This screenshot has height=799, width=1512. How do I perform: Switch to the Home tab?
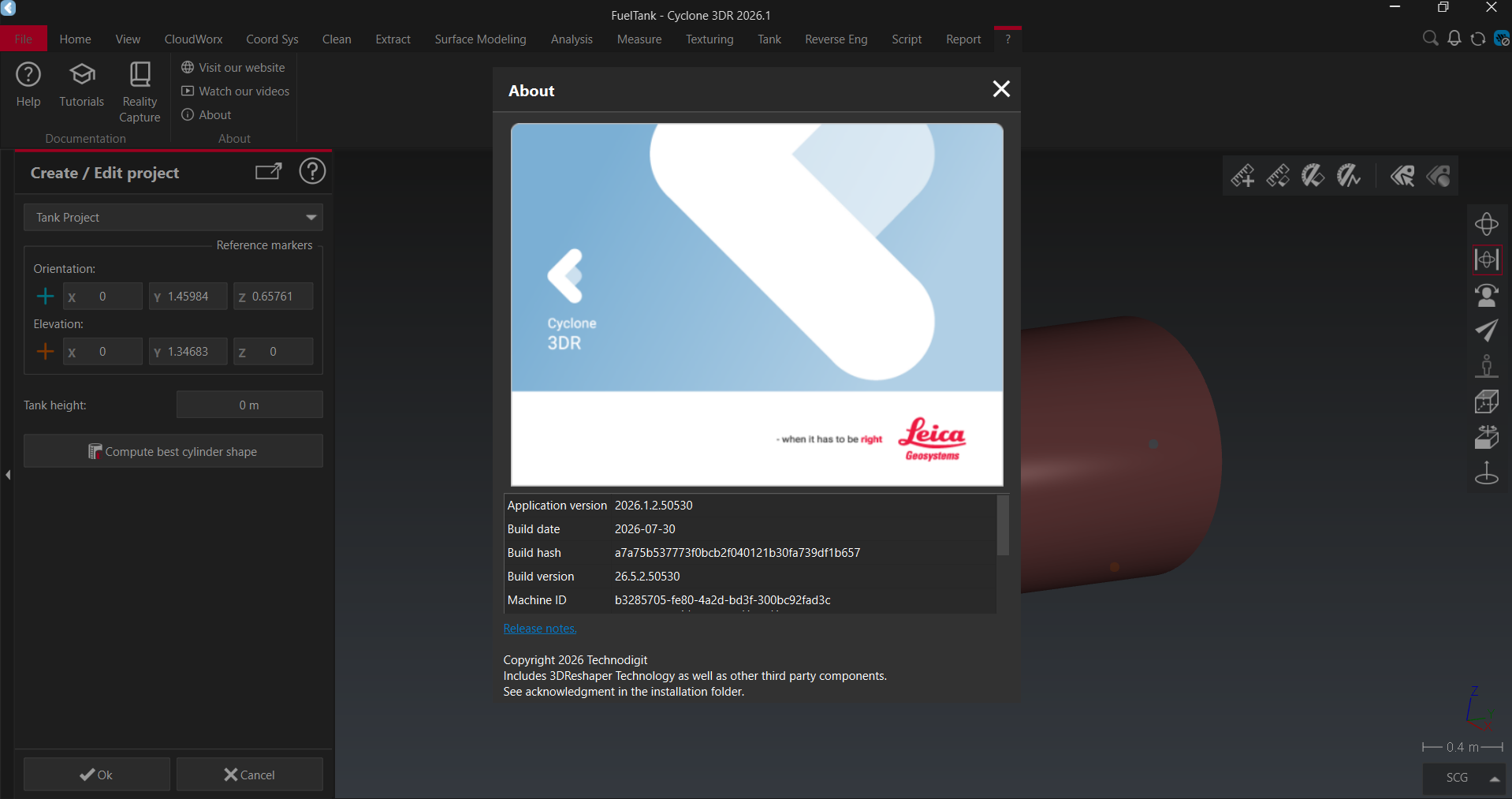[x=76, y=39]
